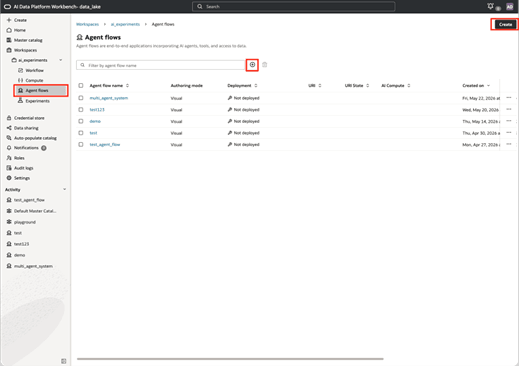This screenshot has height=366, width=519.
Task: Click the Create plus icon in sidebar
Action: [x=9, y=20]
